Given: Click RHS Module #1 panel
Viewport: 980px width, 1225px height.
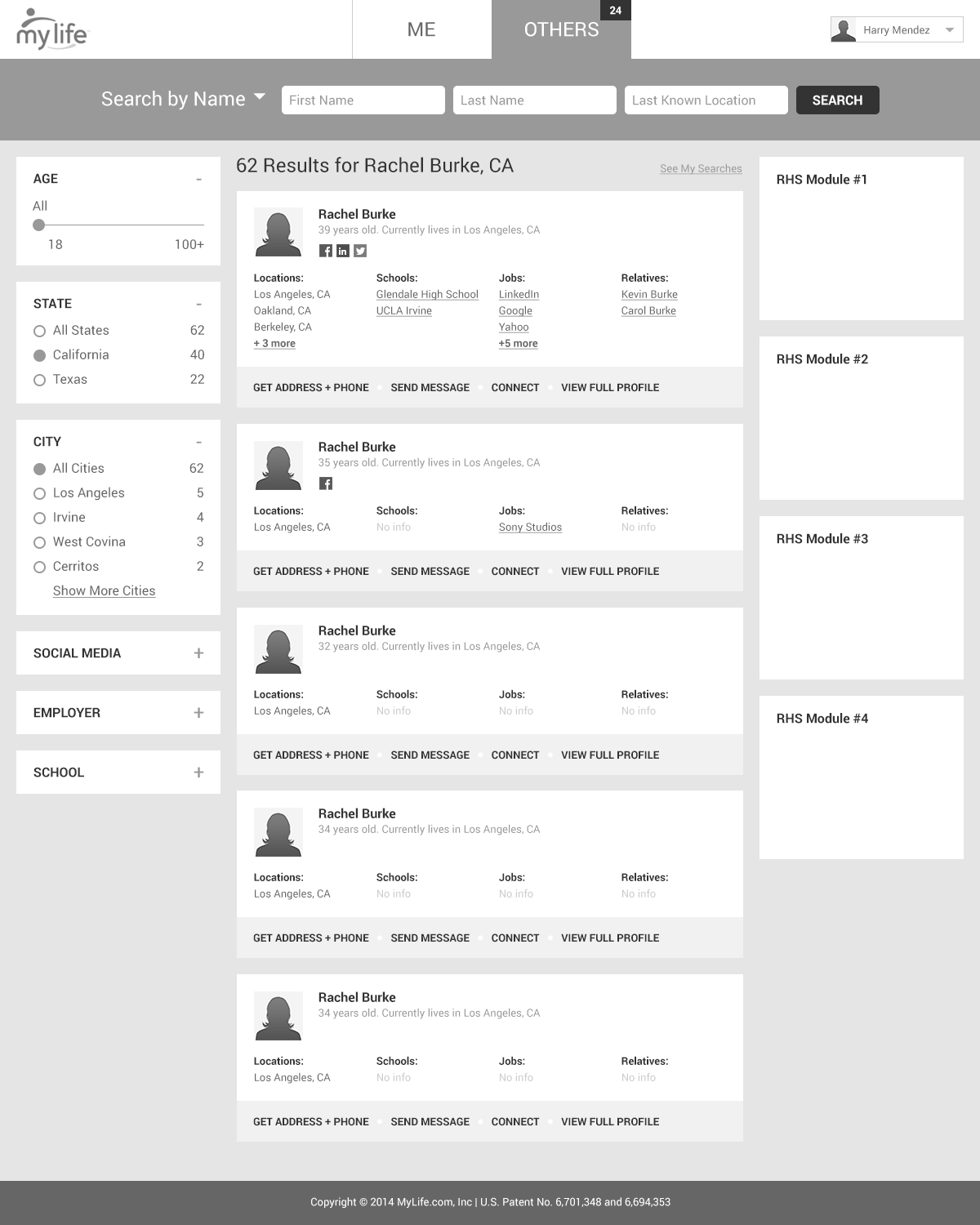Looking at the screenshot, I should pos(862,238).
